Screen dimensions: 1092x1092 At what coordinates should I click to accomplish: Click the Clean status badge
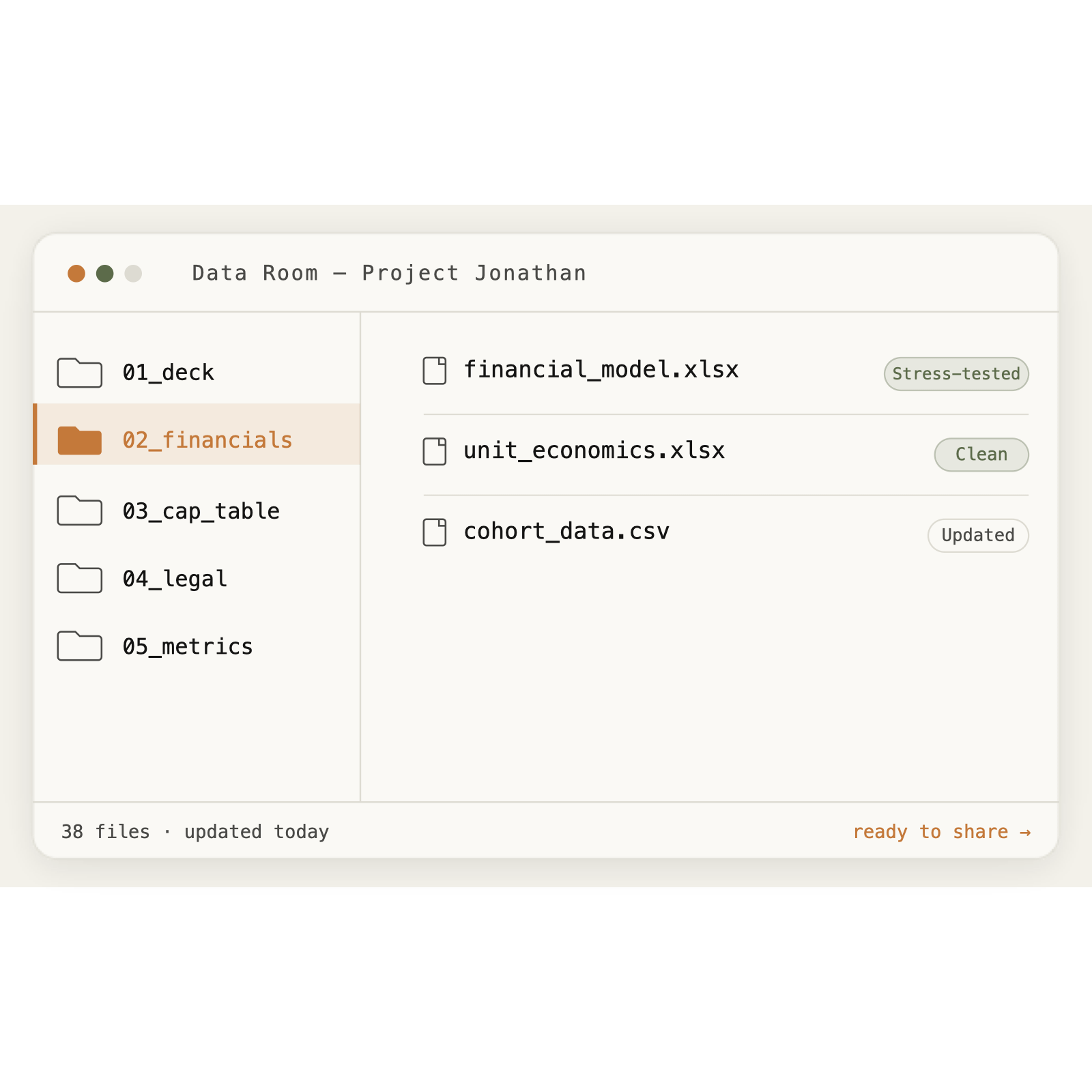pyautogui.click(x=981, y=455)
